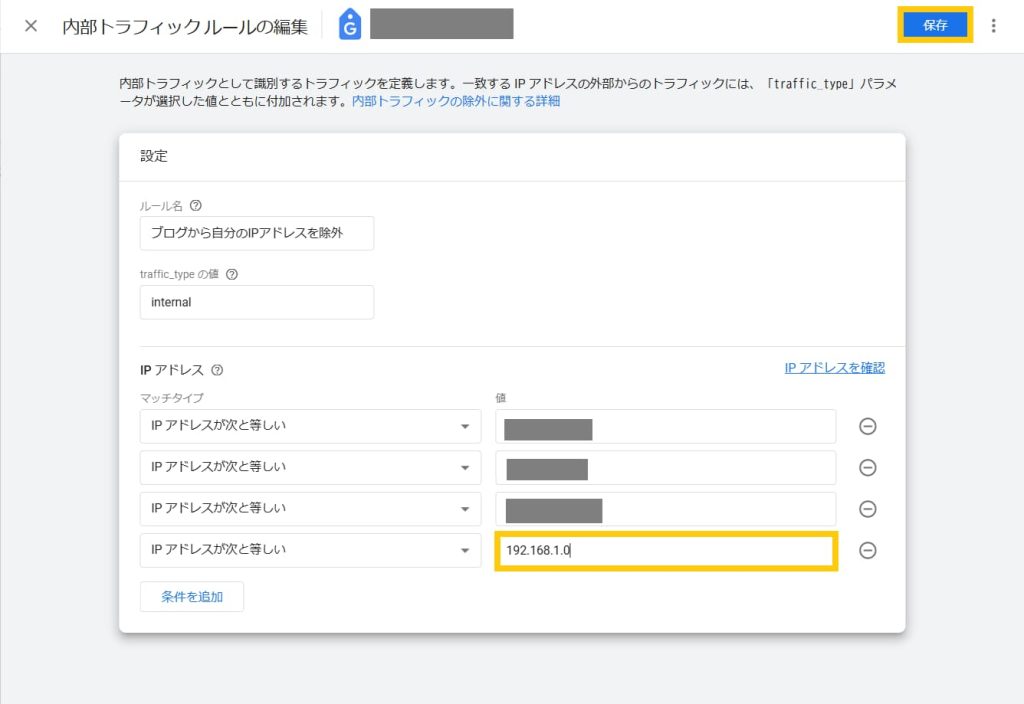Click help icon next to traffic_type の値
The image size is (1024, 704).
(232, 274)
